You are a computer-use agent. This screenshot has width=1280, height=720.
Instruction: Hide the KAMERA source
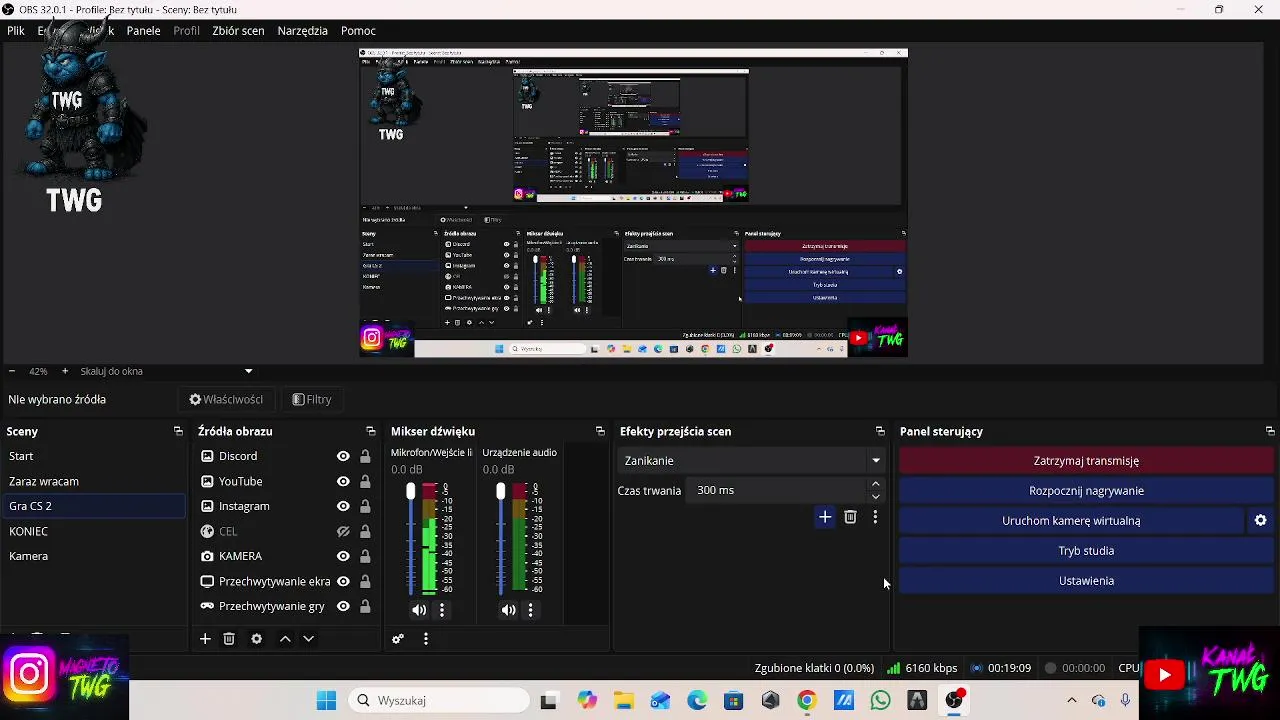343,556
